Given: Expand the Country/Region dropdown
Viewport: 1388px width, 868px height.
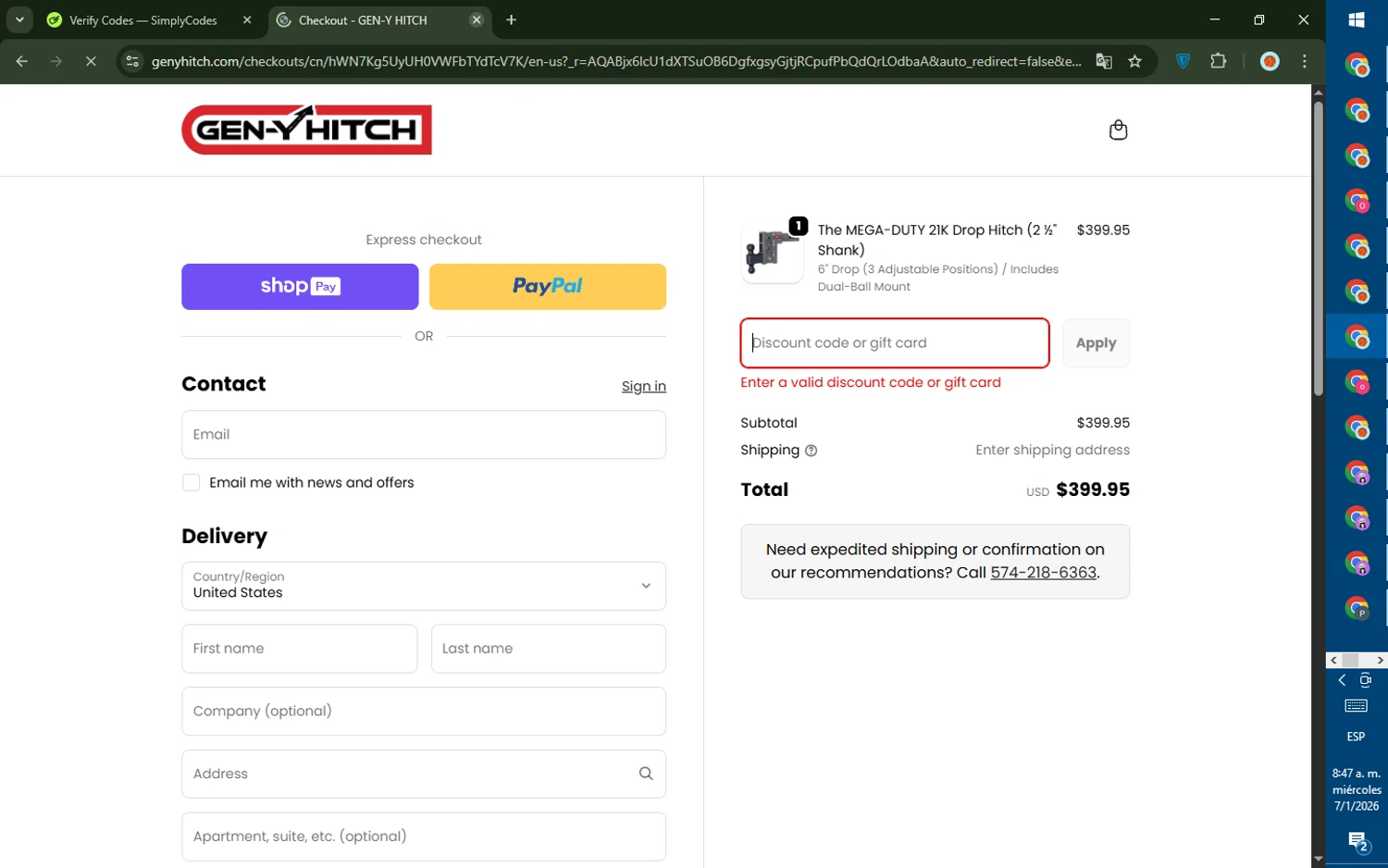Looking at the screenshot, I should coord(424,586).
